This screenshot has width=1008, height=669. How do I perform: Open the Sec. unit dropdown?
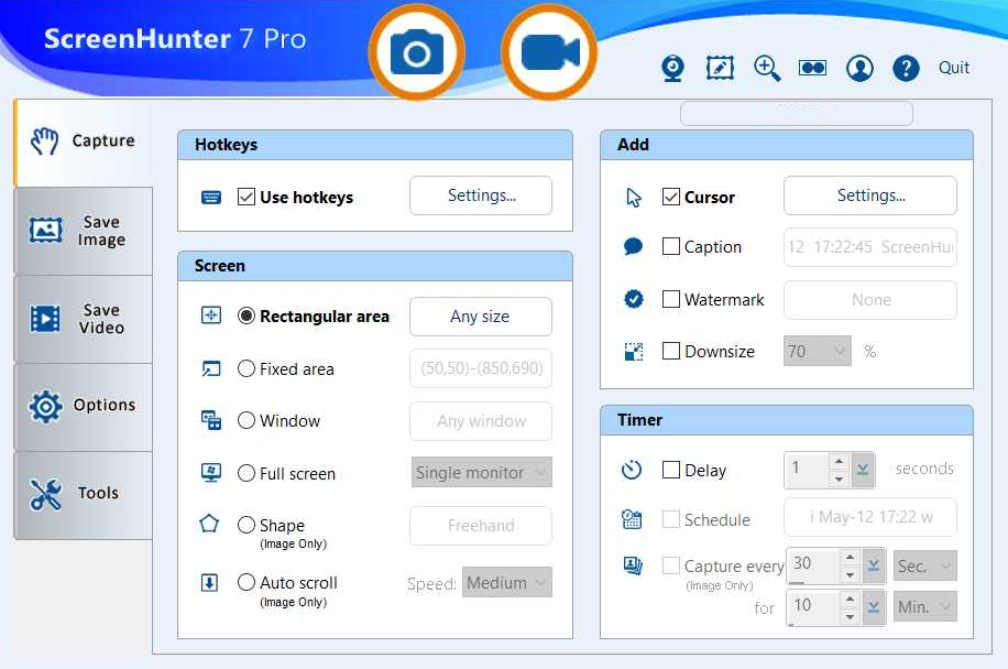(x=925, y=566)
